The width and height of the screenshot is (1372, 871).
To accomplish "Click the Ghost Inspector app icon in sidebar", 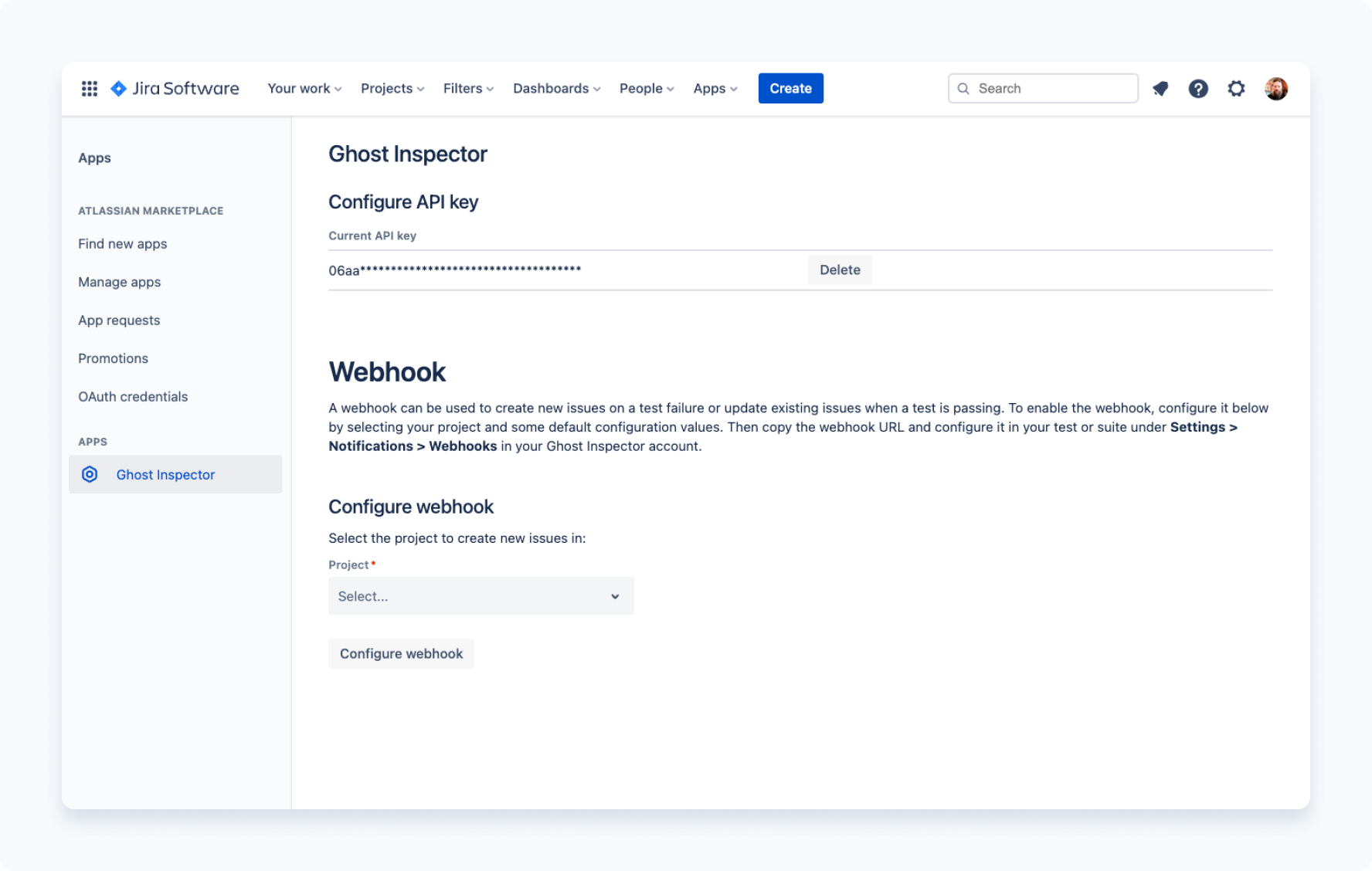I will [90, 474].
